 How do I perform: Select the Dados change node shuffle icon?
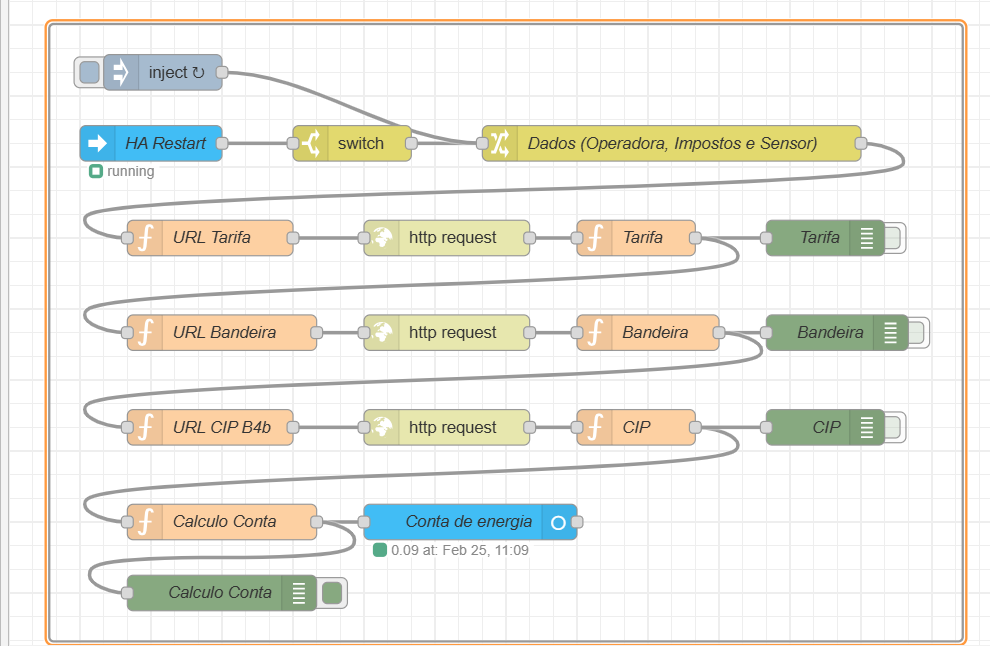click(x=500, y=143)
